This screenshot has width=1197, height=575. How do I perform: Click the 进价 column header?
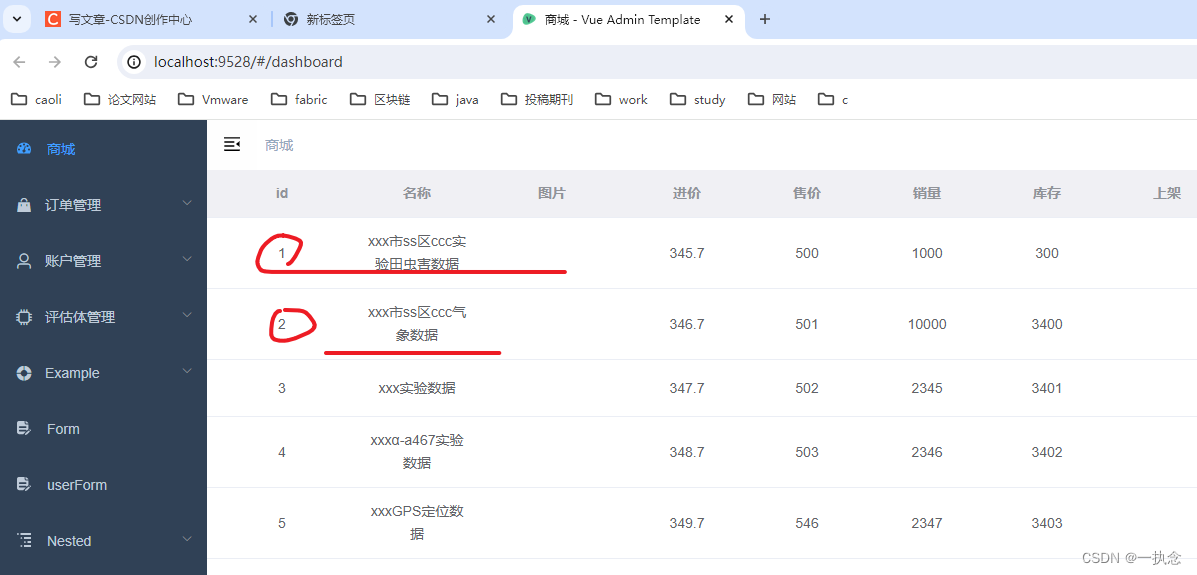[686, 194]
